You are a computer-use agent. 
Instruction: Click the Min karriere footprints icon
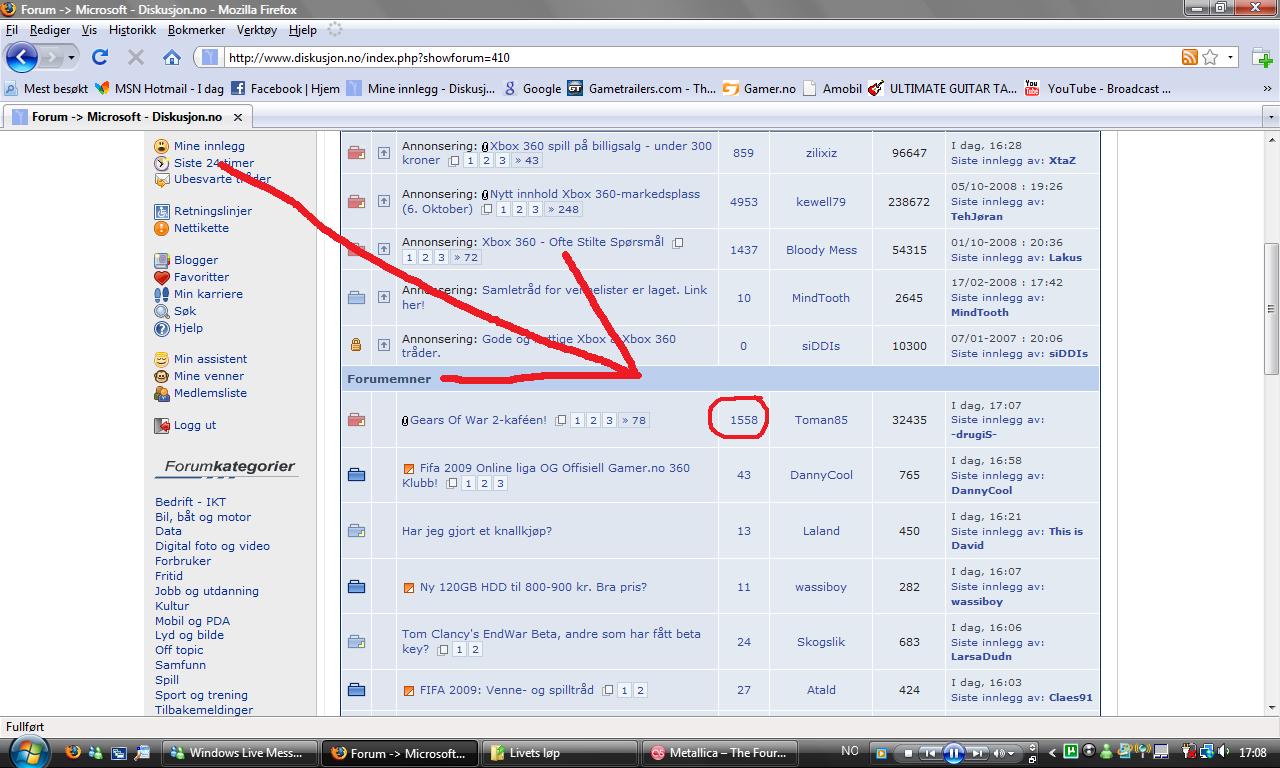click(x=162, y=294)
